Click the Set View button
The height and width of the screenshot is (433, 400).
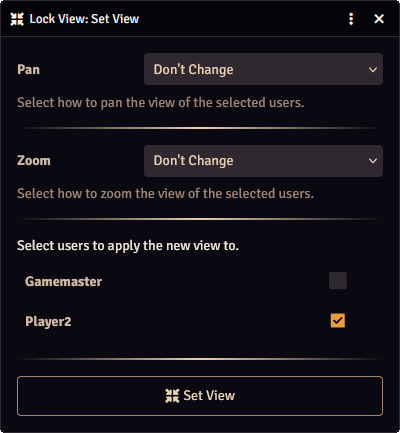(x=200, y=396)
